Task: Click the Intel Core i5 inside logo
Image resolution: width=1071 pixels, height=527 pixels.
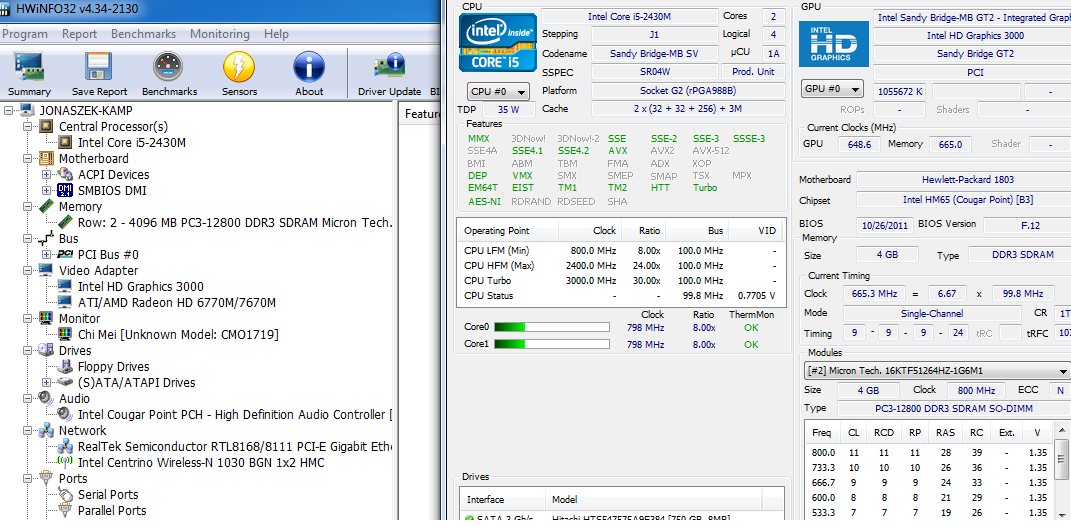Action: 497,41
